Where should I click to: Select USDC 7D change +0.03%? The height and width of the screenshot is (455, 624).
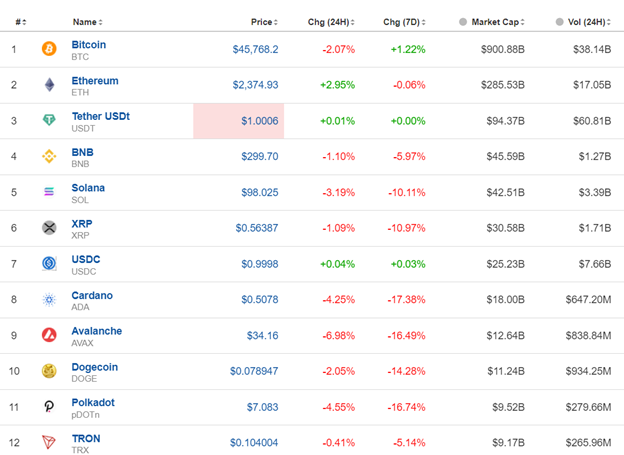[408, 264]
